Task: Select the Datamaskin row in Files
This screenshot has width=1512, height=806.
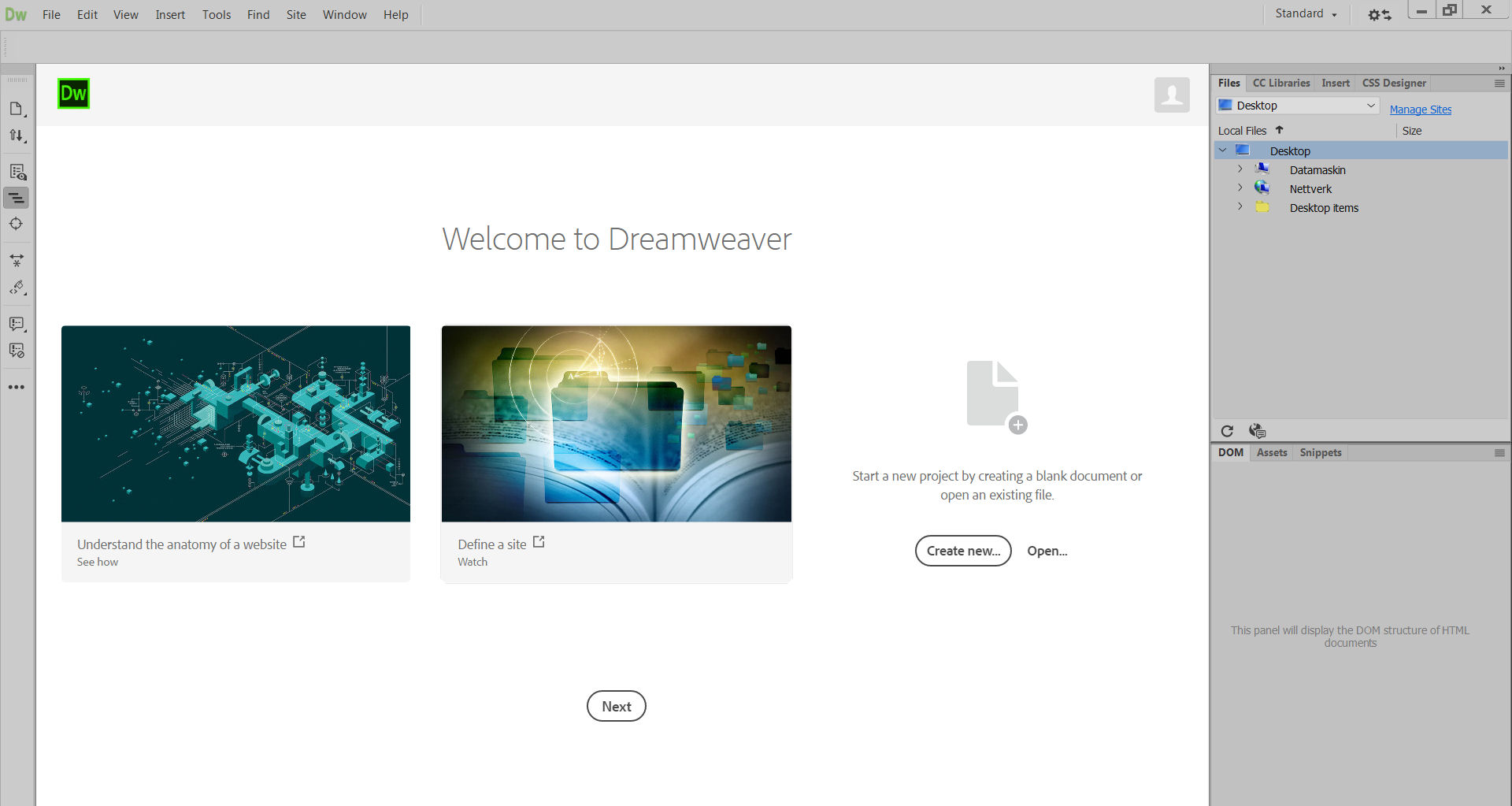Action: coord(1361,169)
